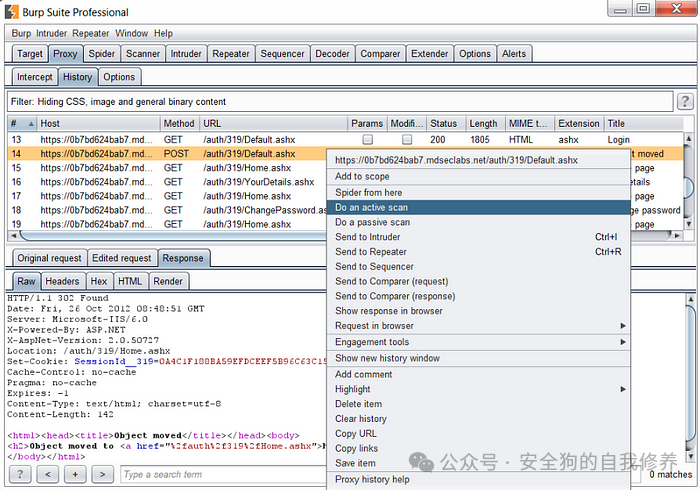Image resolution: width=700 pixels, height=490 pixels.
Task: Open the Intercept sub-tab
Action: 34,77
